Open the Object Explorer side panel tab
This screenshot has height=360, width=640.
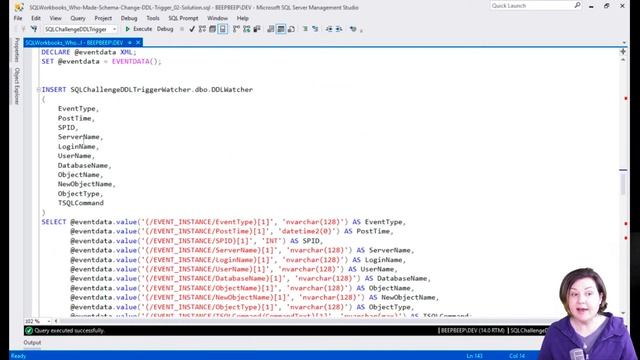click(x=17, y=86)
